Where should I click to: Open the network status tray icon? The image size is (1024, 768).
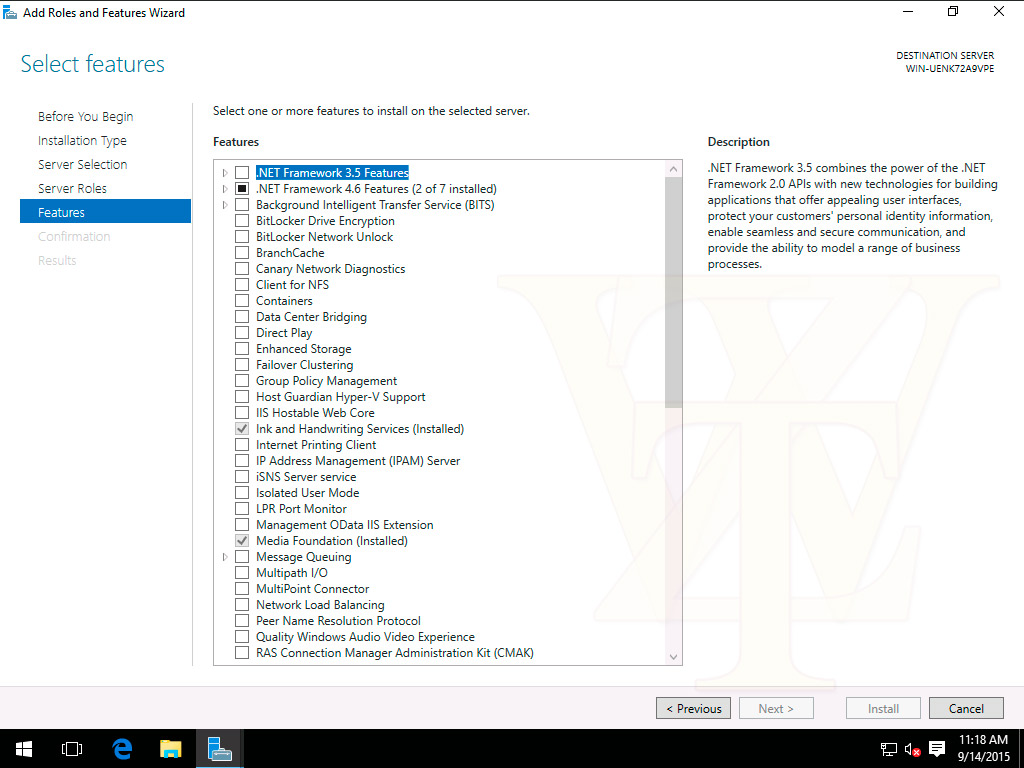[888, 749]
